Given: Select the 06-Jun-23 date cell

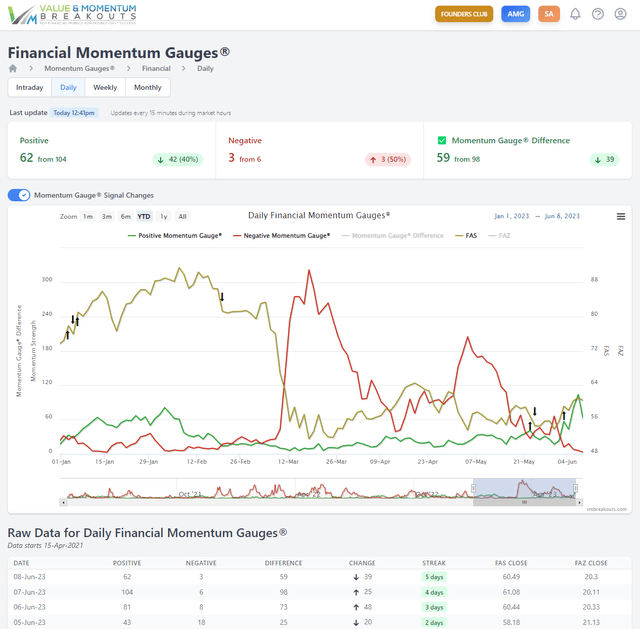Looking at the screenshot, I should point(29,607).
